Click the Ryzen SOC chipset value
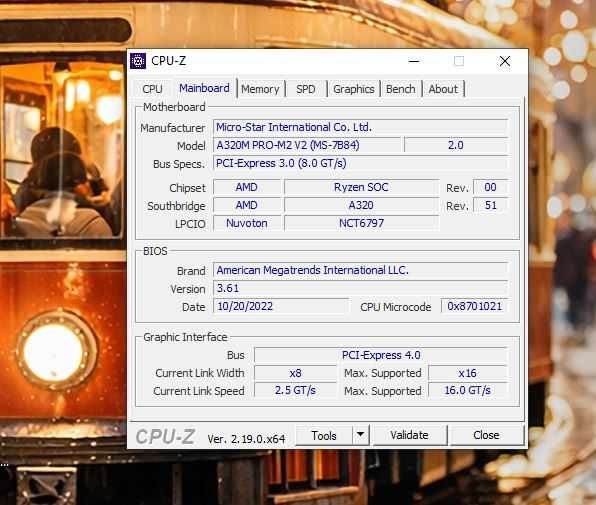This screenshot has height=505, width=596. (361, 187)
